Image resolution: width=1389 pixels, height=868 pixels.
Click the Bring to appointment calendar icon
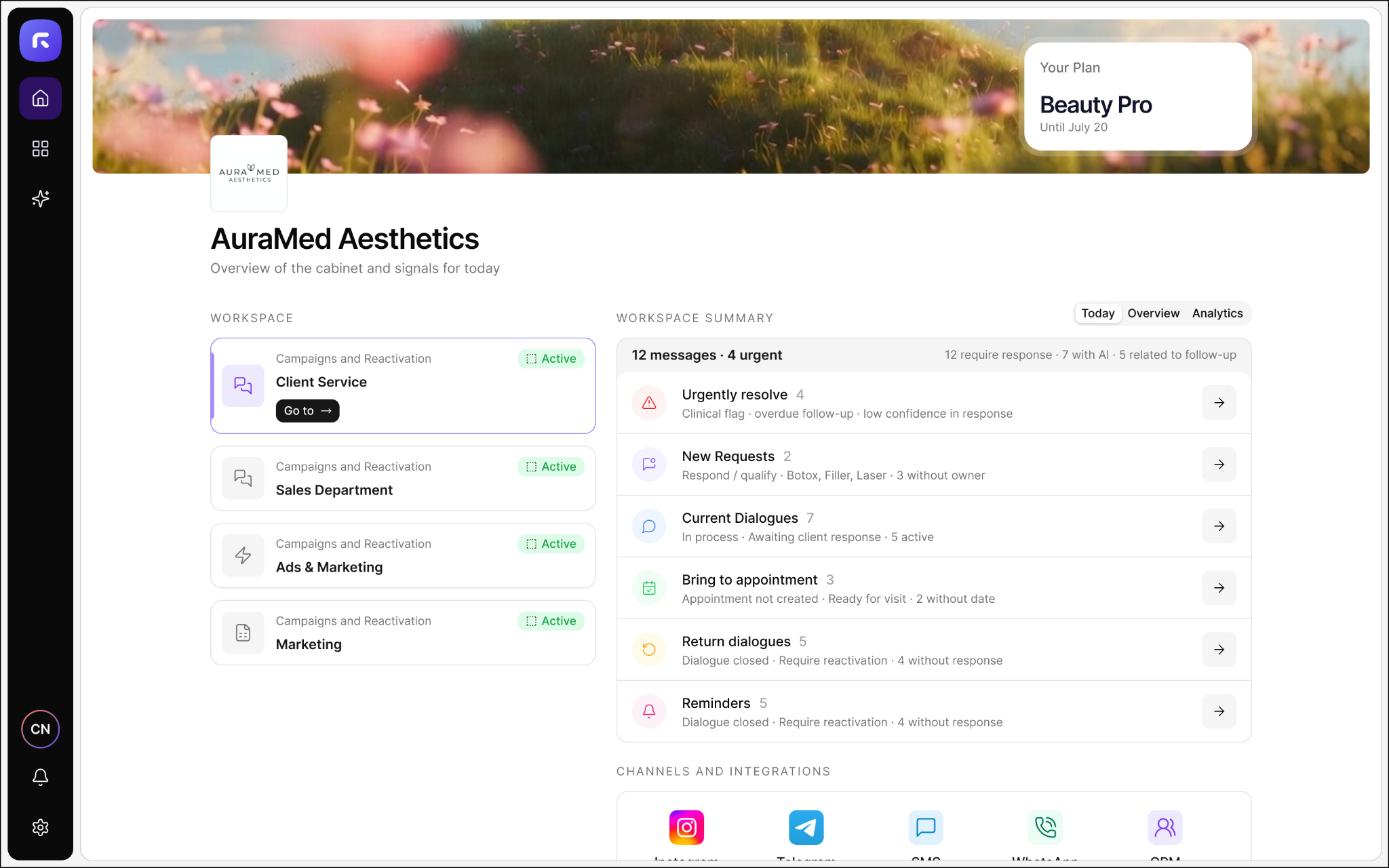coord(649,588)
